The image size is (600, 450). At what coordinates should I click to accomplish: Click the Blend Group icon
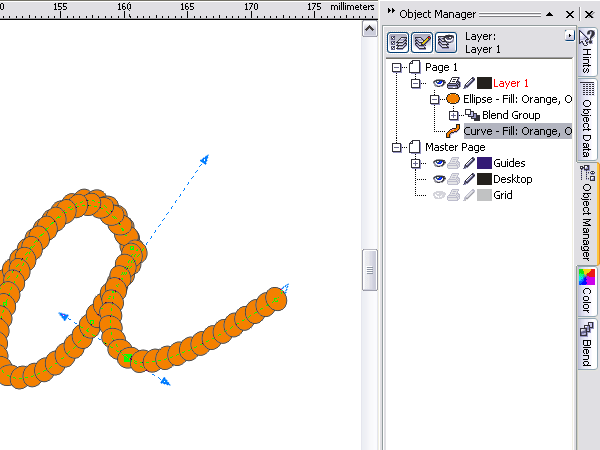click(x=472, y=115)
